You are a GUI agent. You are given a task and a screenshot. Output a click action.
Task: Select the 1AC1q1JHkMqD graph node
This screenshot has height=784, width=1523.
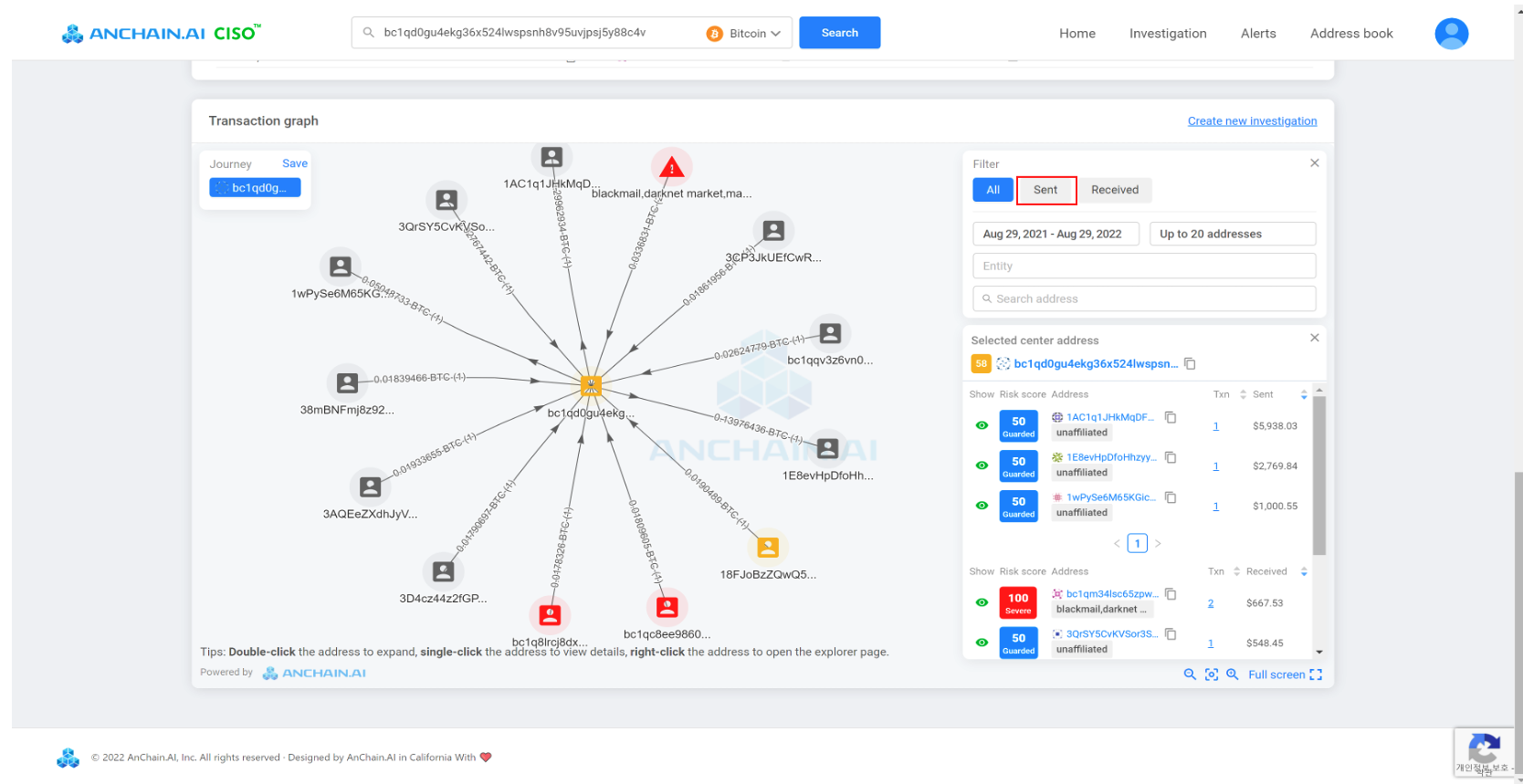pyautogui.click(x=551, y=157)
